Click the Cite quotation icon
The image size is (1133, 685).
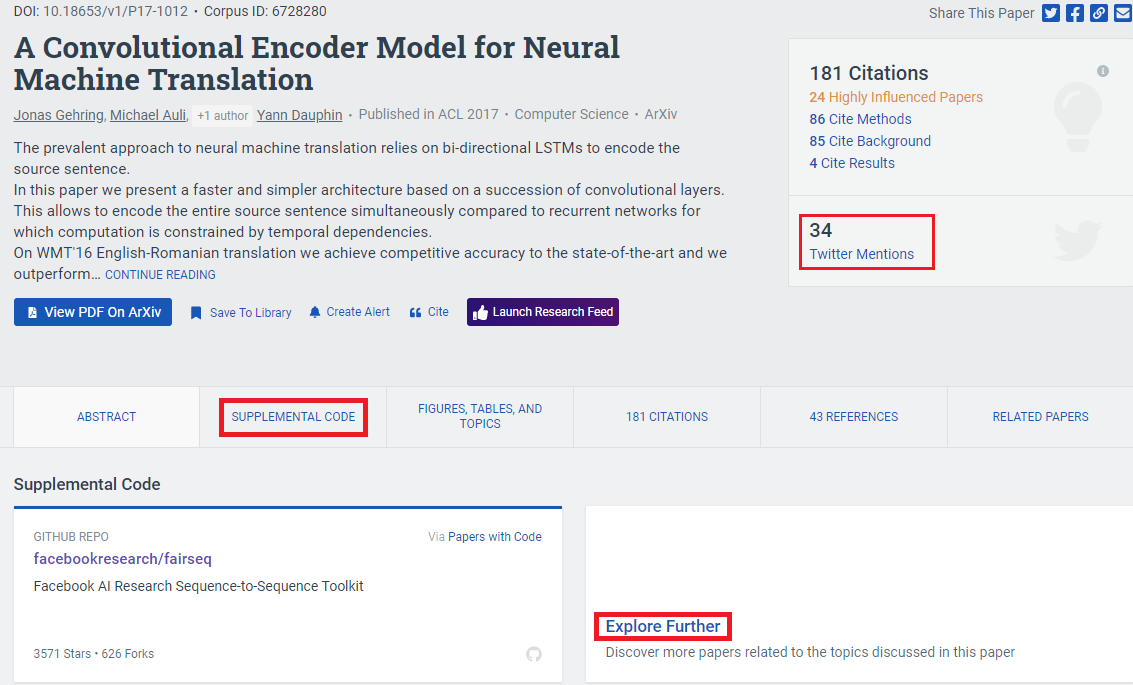click(x=415, y=312)
